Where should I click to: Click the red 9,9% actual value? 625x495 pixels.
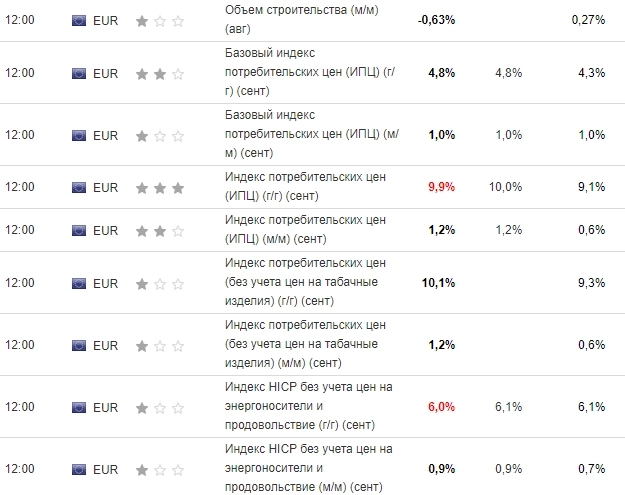click(x=441, y=187)
